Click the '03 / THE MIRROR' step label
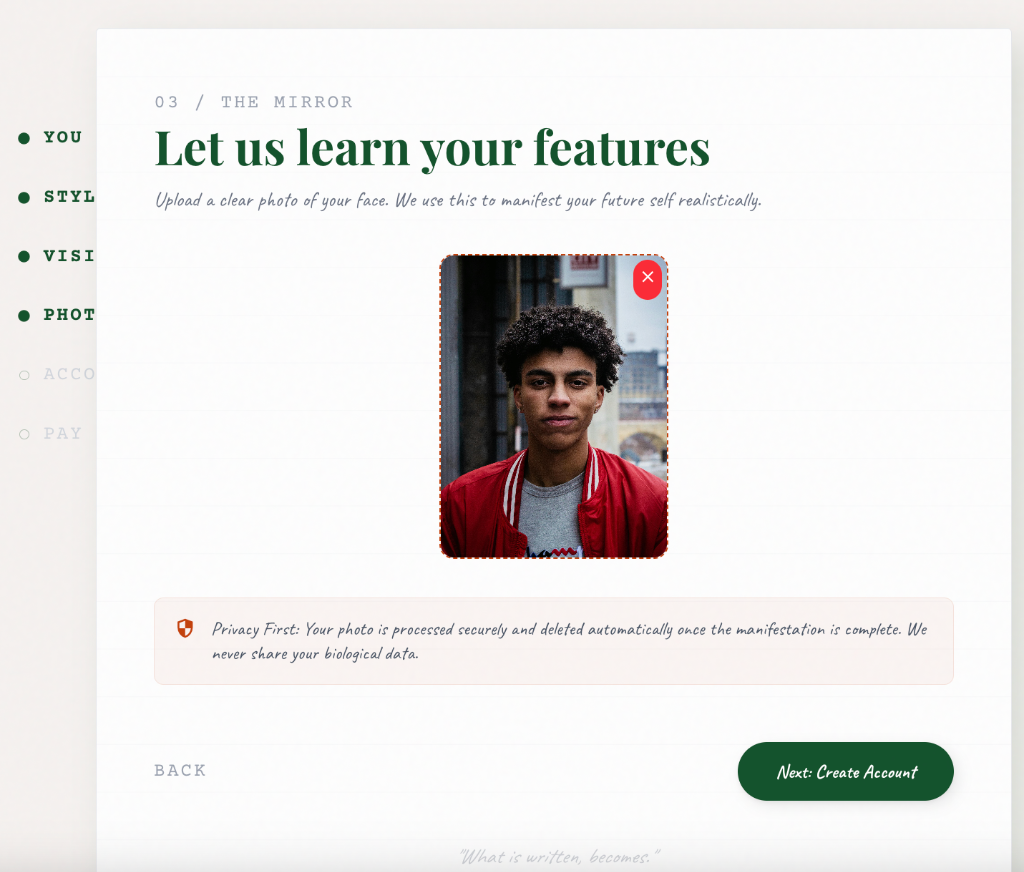 coord(254,102)
